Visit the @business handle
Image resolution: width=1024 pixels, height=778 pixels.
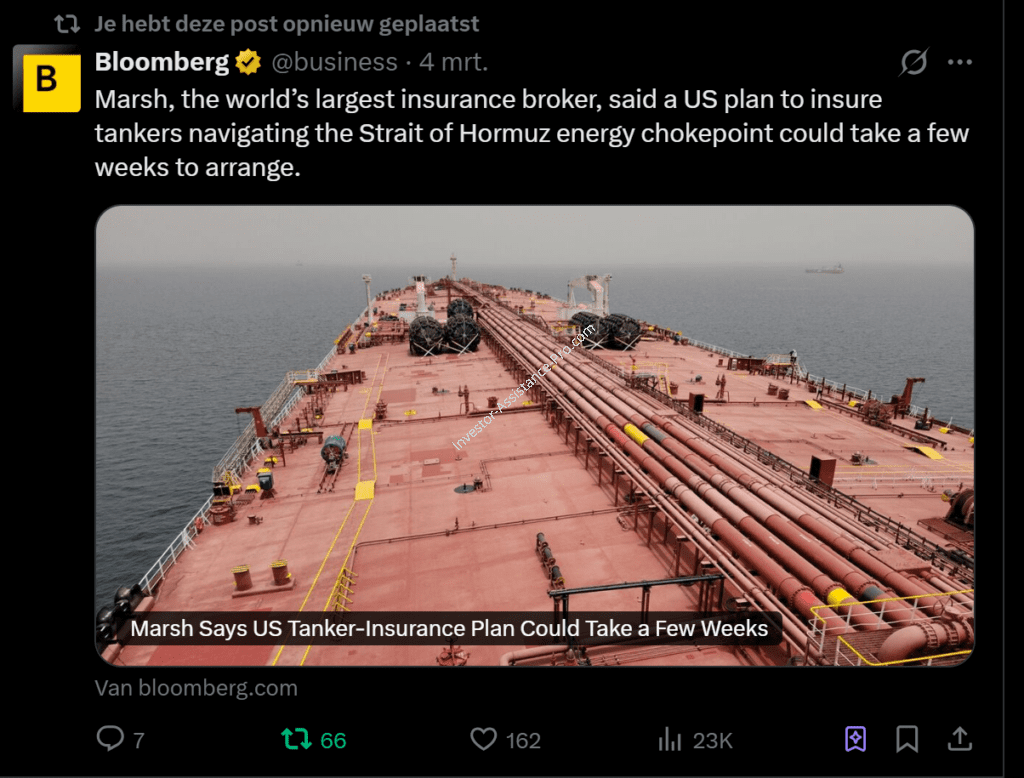[334, 63]
